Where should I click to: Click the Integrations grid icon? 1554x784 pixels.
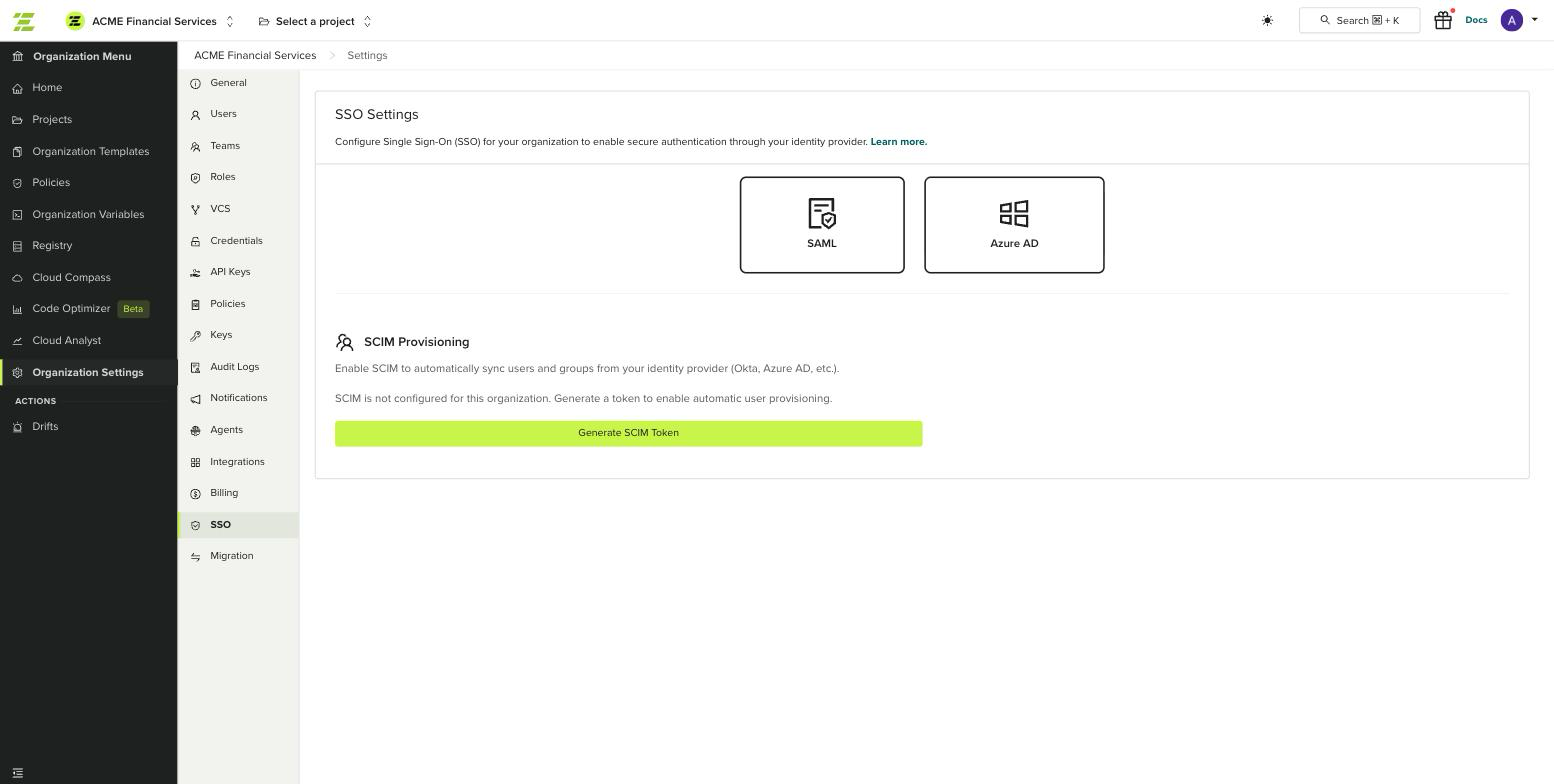[x=195, y=462]
